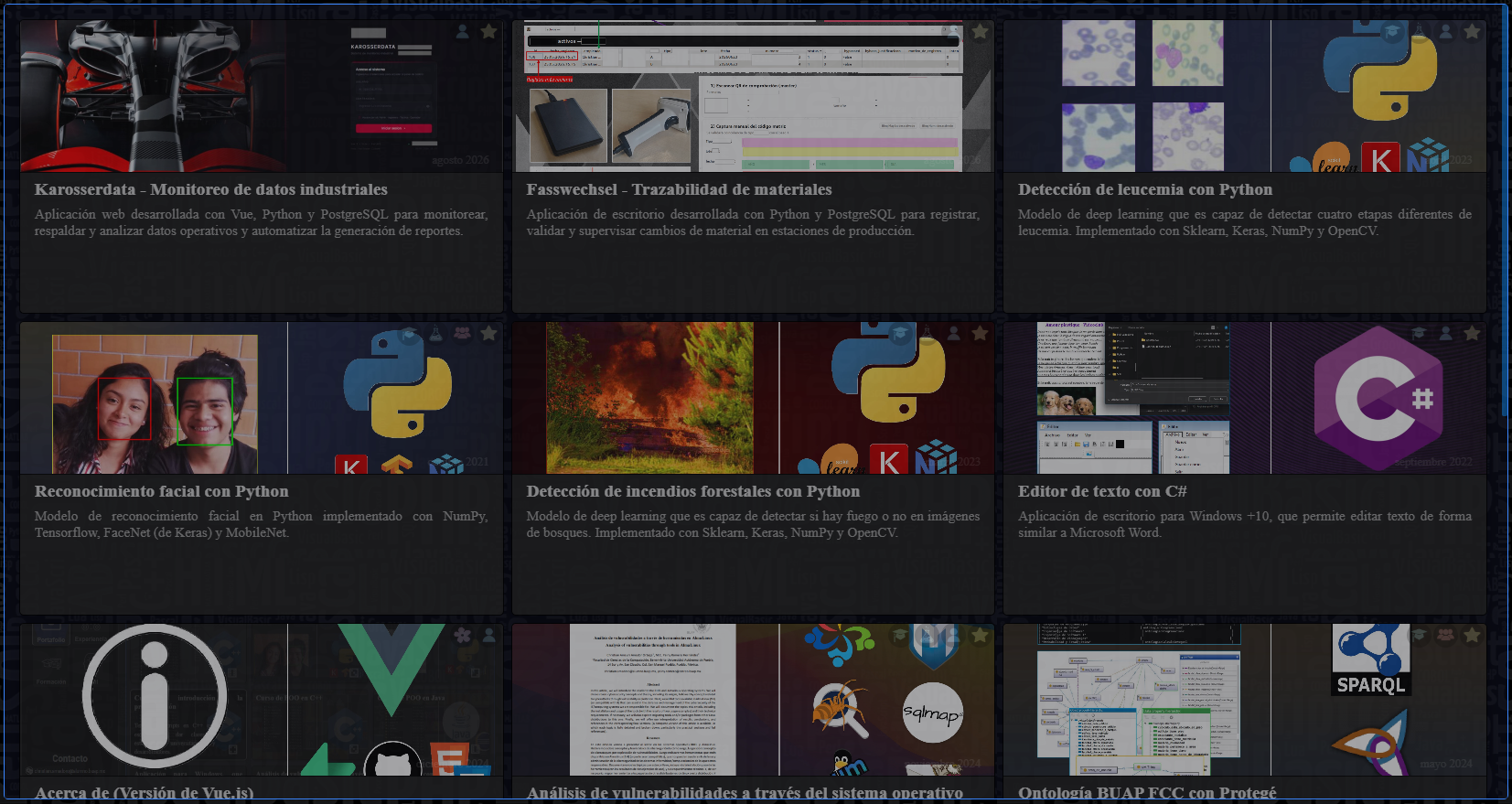Viewport: 1512px width, 804px height.
Task: Select the purple C# logo image
Action: click(x=1378, y=398)
